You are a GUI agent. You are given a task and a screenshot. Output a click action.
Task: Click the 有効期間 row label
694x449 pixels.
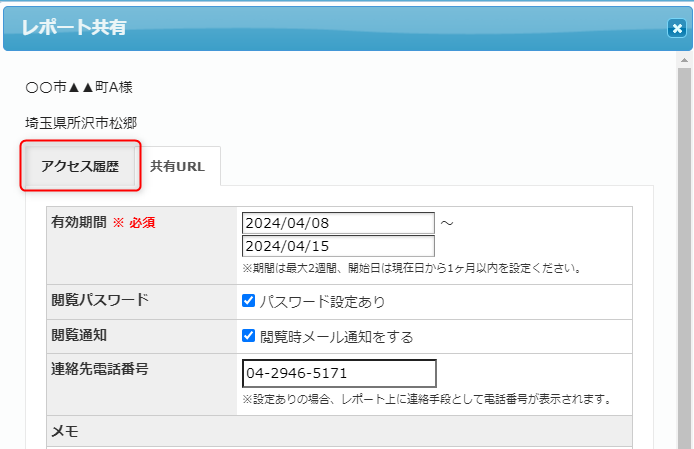coord(78,222)
